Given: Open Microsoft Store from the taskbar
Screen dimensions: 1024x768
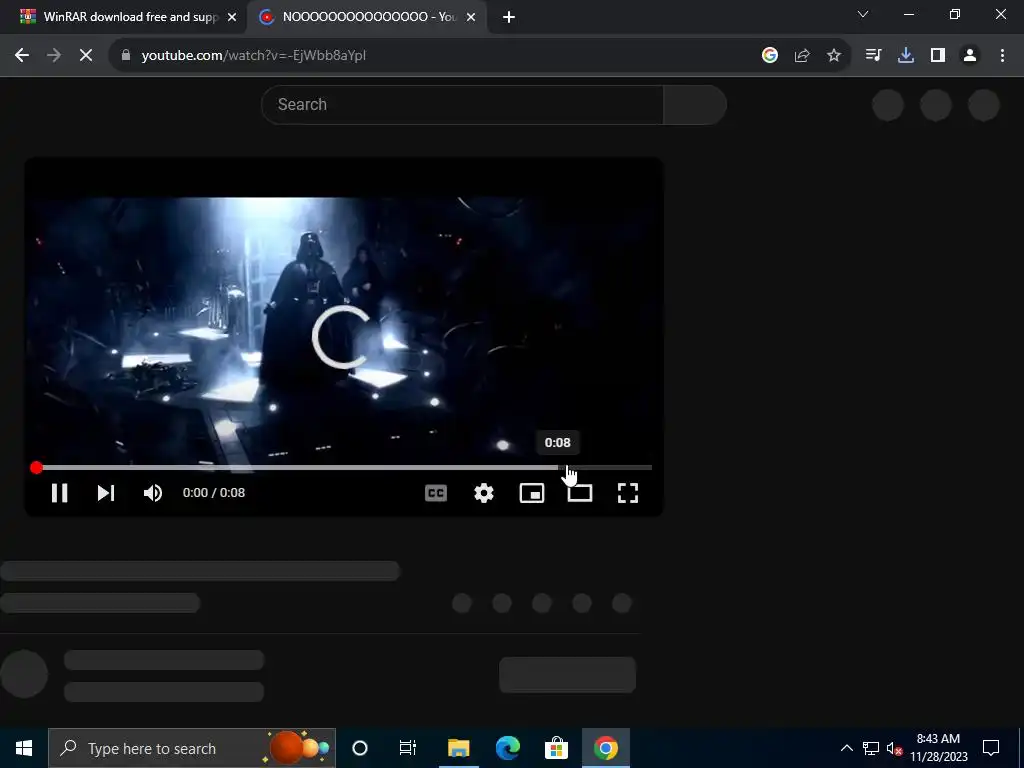Looking at the screenshot, I should tap(556, 748).
